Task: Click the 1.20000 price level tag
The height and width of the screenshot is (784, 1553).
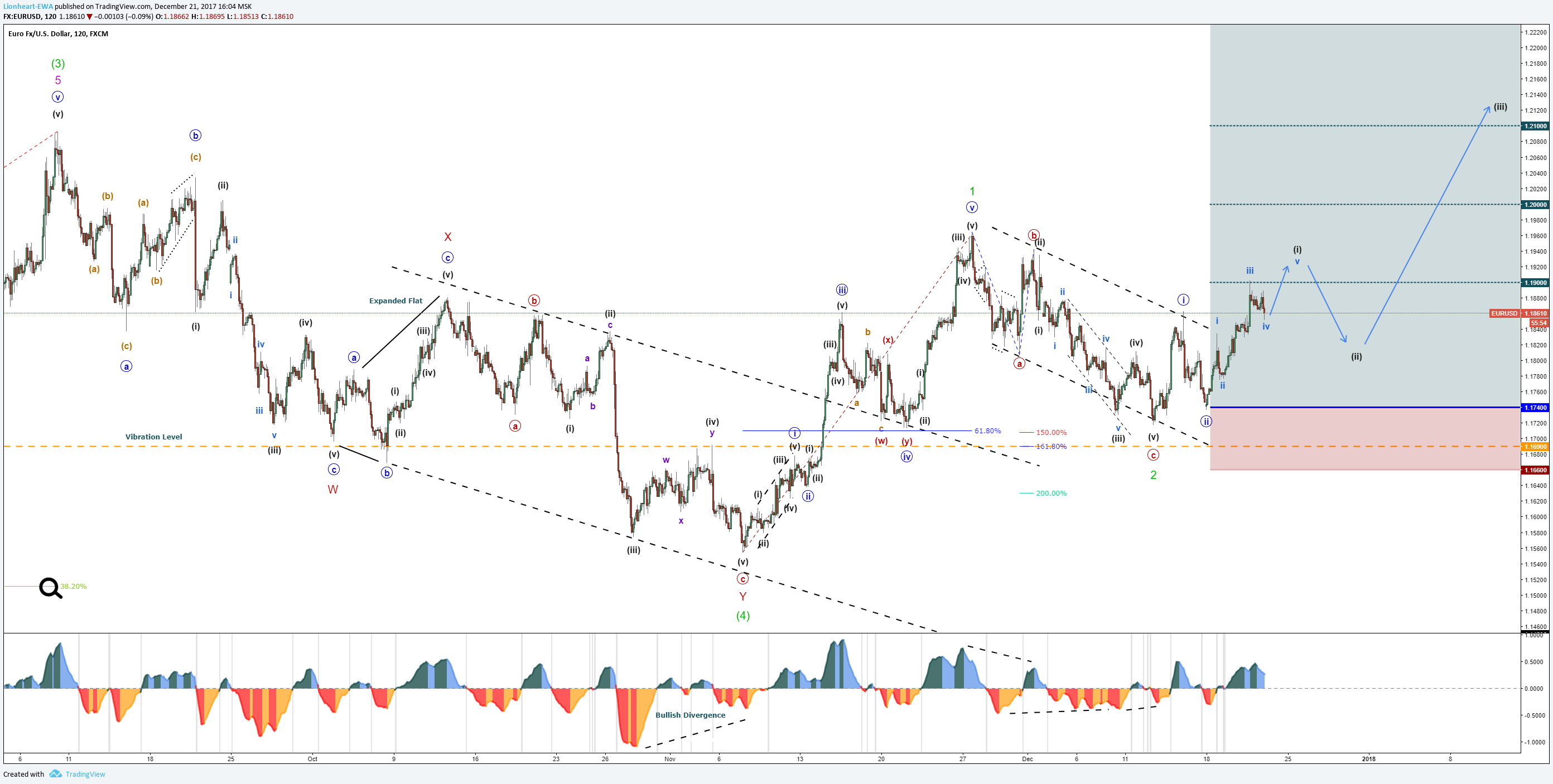Action: tap(1536, 205)
